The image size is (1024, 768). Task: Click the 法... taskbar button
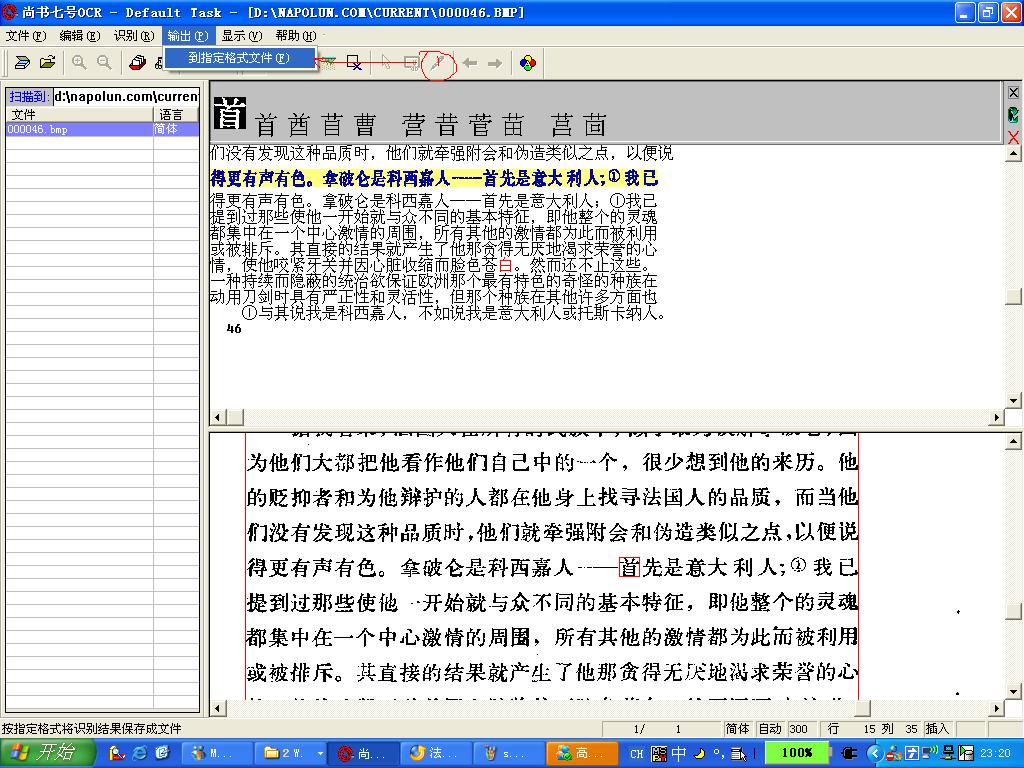click(434, 753)
